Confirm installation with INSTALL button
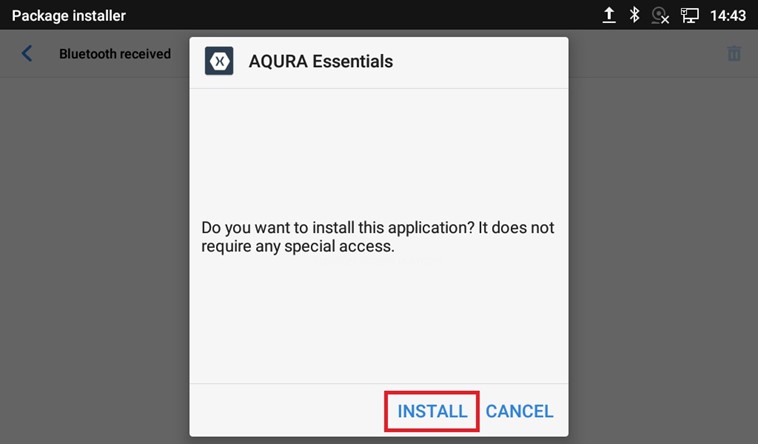758x444 pixels. coord(432,411)
